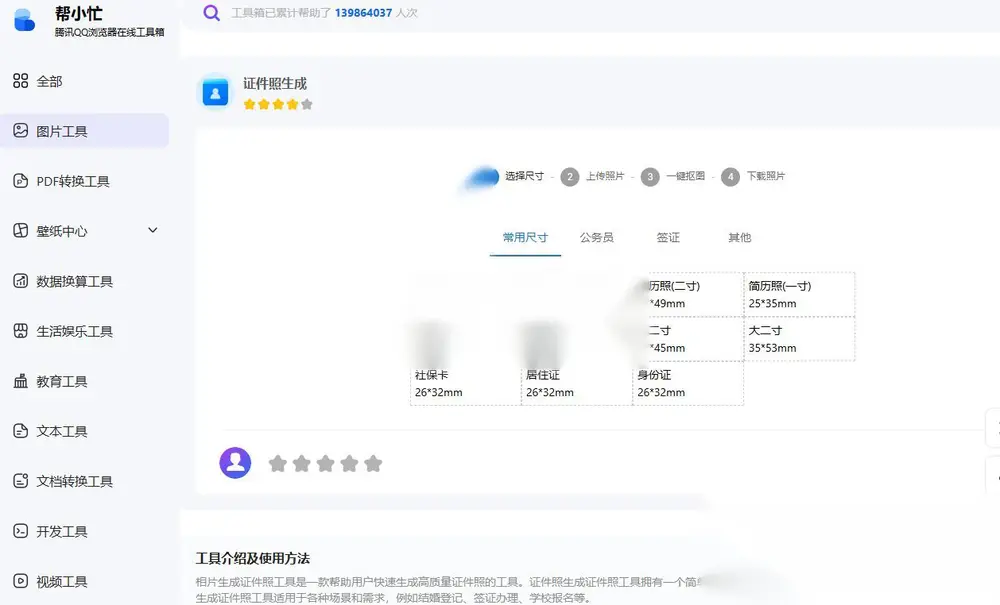The width and height of the screenshot is (1000, 605).
Task: Switch to the 其他 tab
Action: click(x=739, y=238)
